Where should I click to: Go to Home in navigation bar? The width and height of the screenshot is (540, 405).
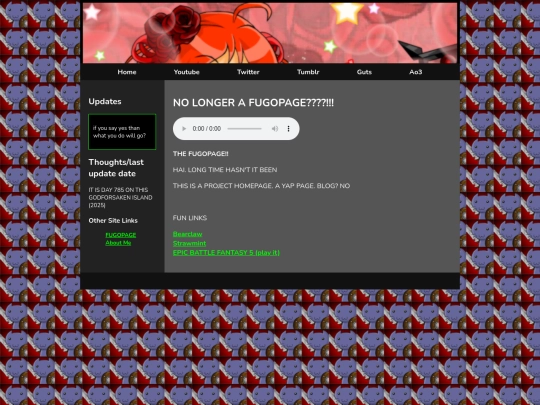tap(127, 72)
